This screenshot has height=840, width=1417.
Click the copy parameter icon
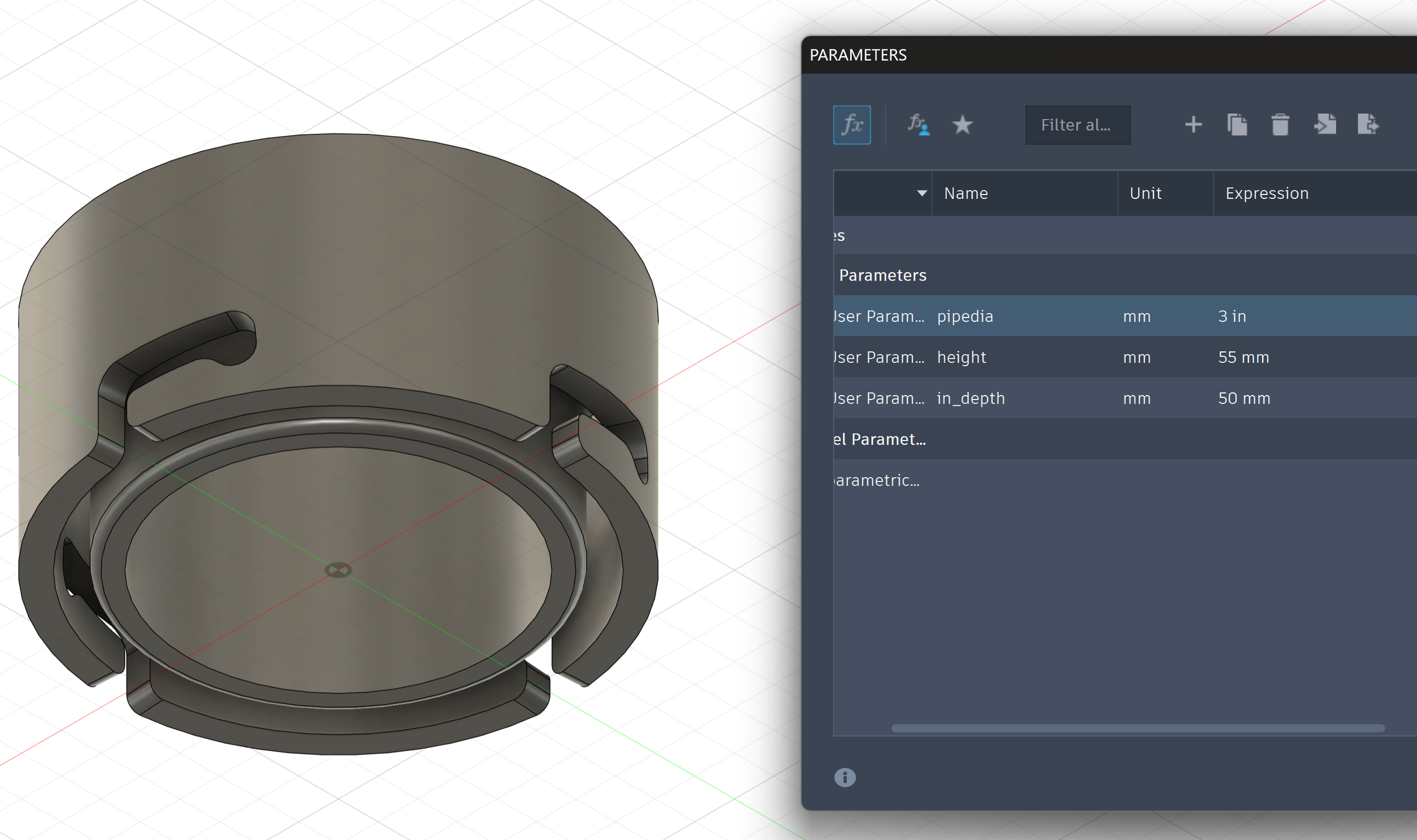1237,125
